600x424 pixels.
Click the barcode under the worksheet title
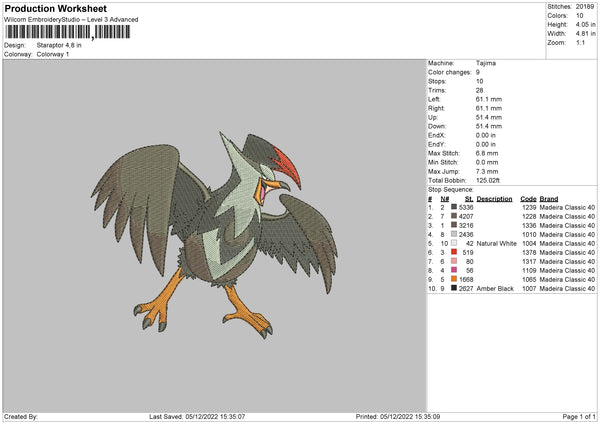click(67, 32)
